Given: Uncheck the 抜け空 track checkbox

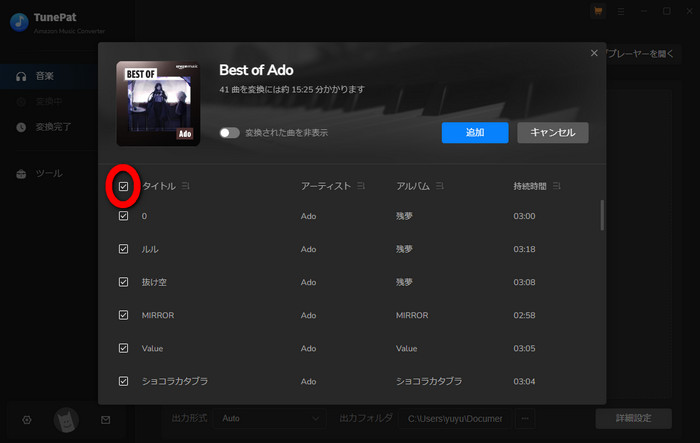Looking at the screenshot, I should pyautogui.click(x=123, y=282).
